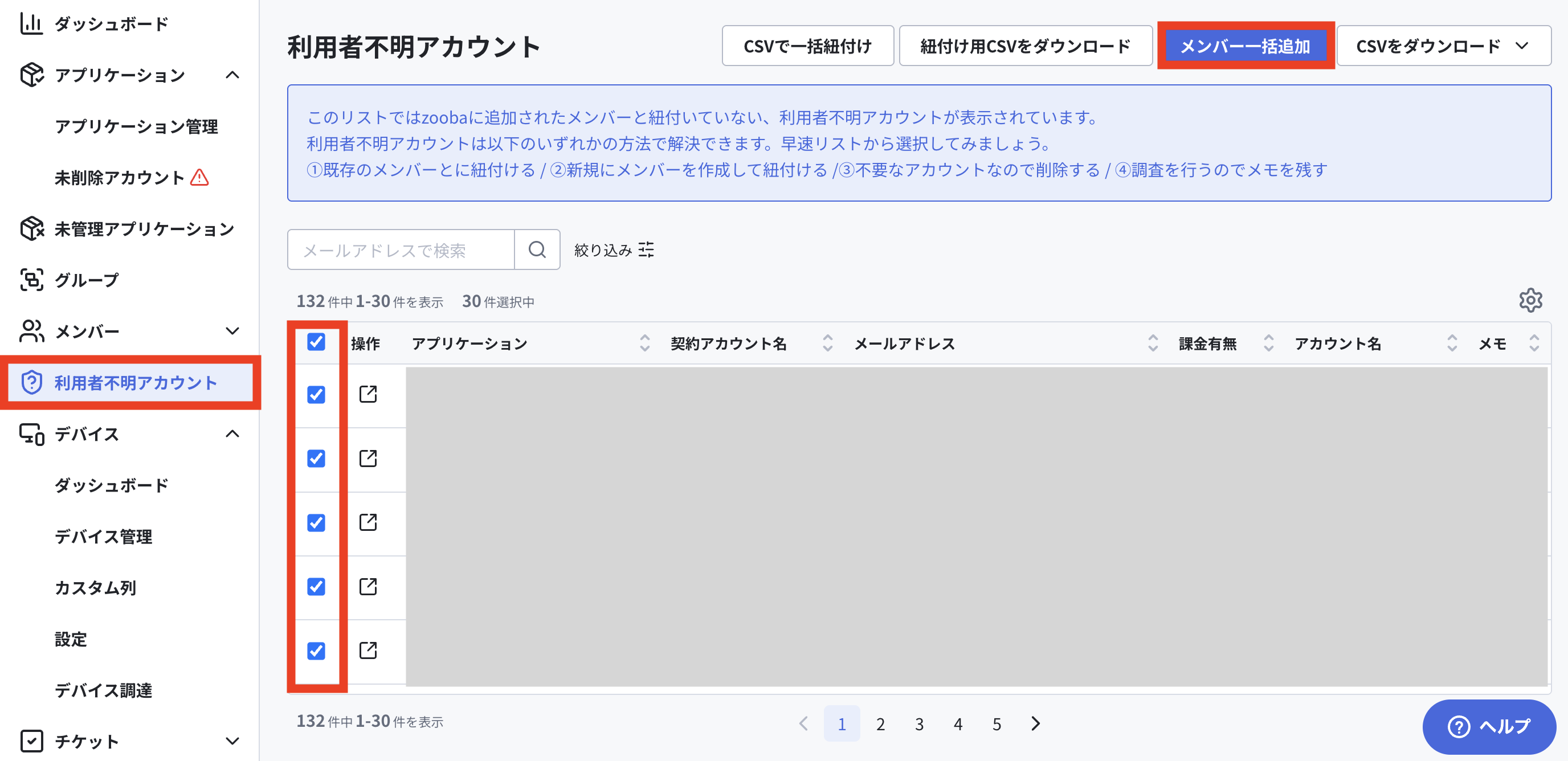1568x761 pixels.
Task: Sort by 課金有無 column arrows
Action: point(1268,343)
